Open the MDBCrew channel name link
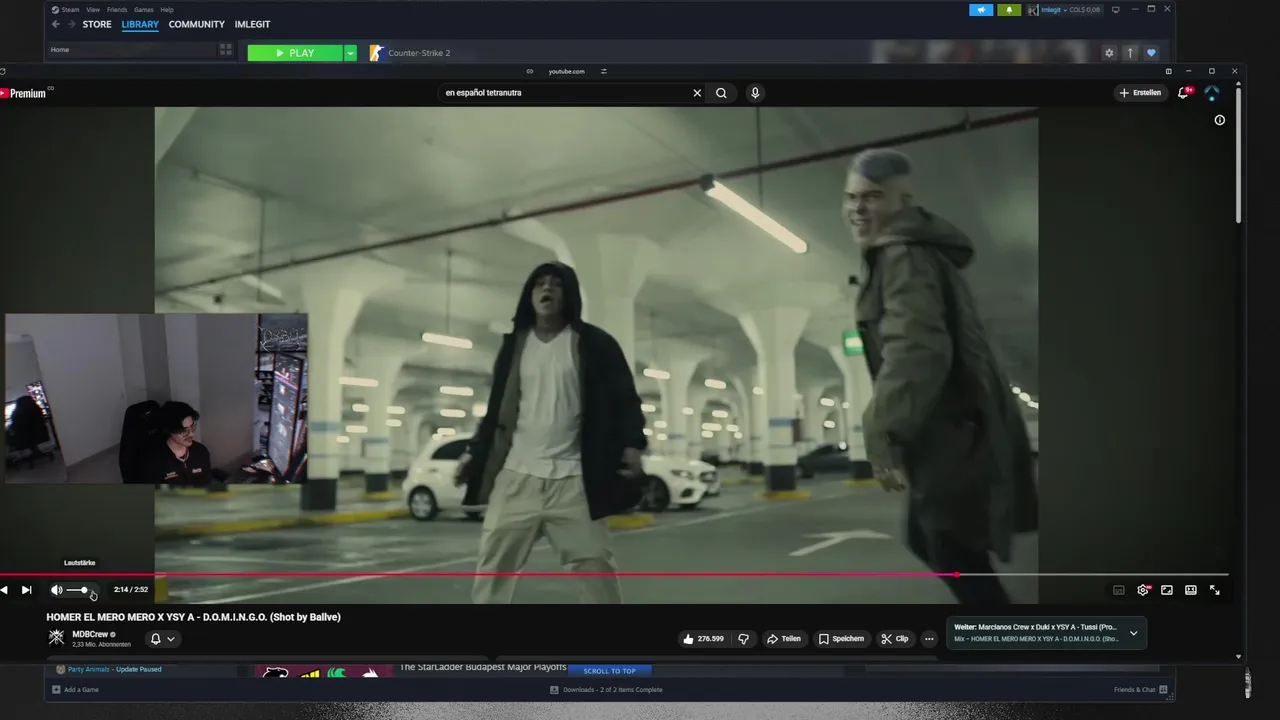Image resolution: width=1280 pixels, height=720 pixels. pos(90,634)
